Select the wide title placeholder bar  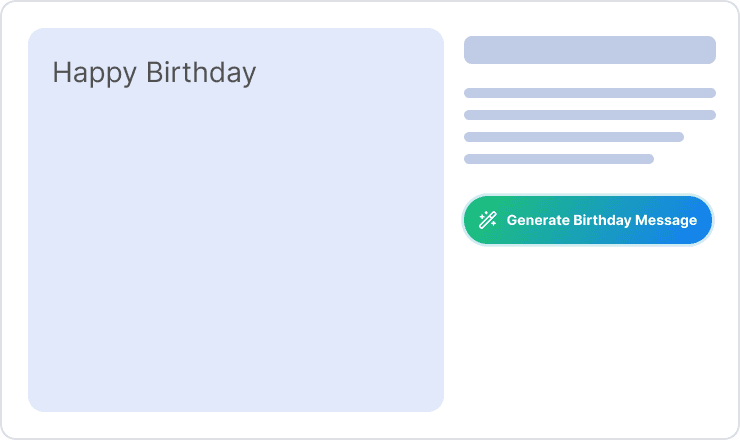[x=589, y=50]
